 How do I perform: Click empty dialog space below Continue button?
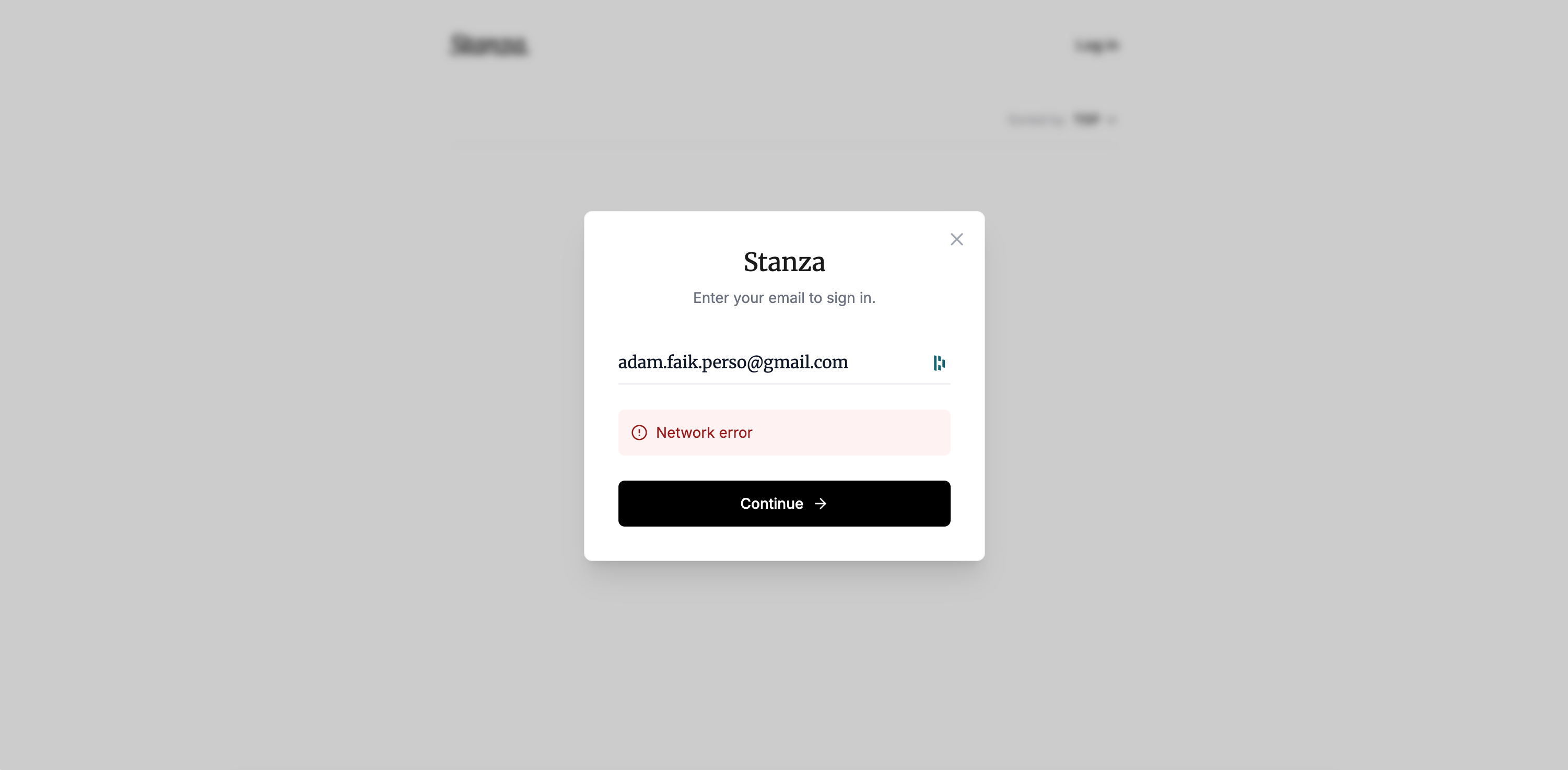784,544
